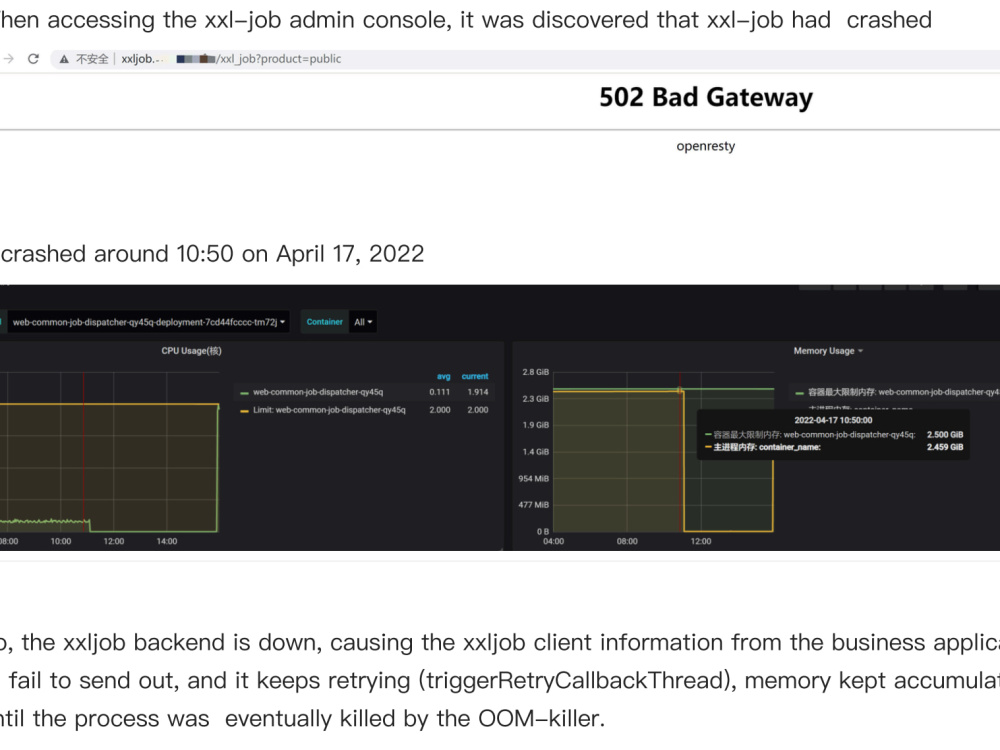This screenshot has height=750, width=1000.
Task: Reload the page with refresh icon
Action: coord(33,59)
